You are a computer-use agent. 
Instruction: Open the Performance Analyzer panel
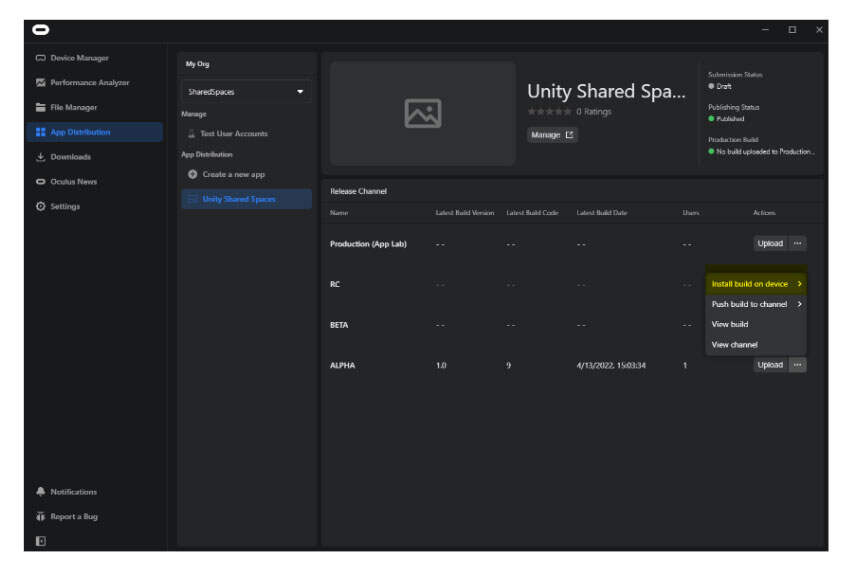89,83
